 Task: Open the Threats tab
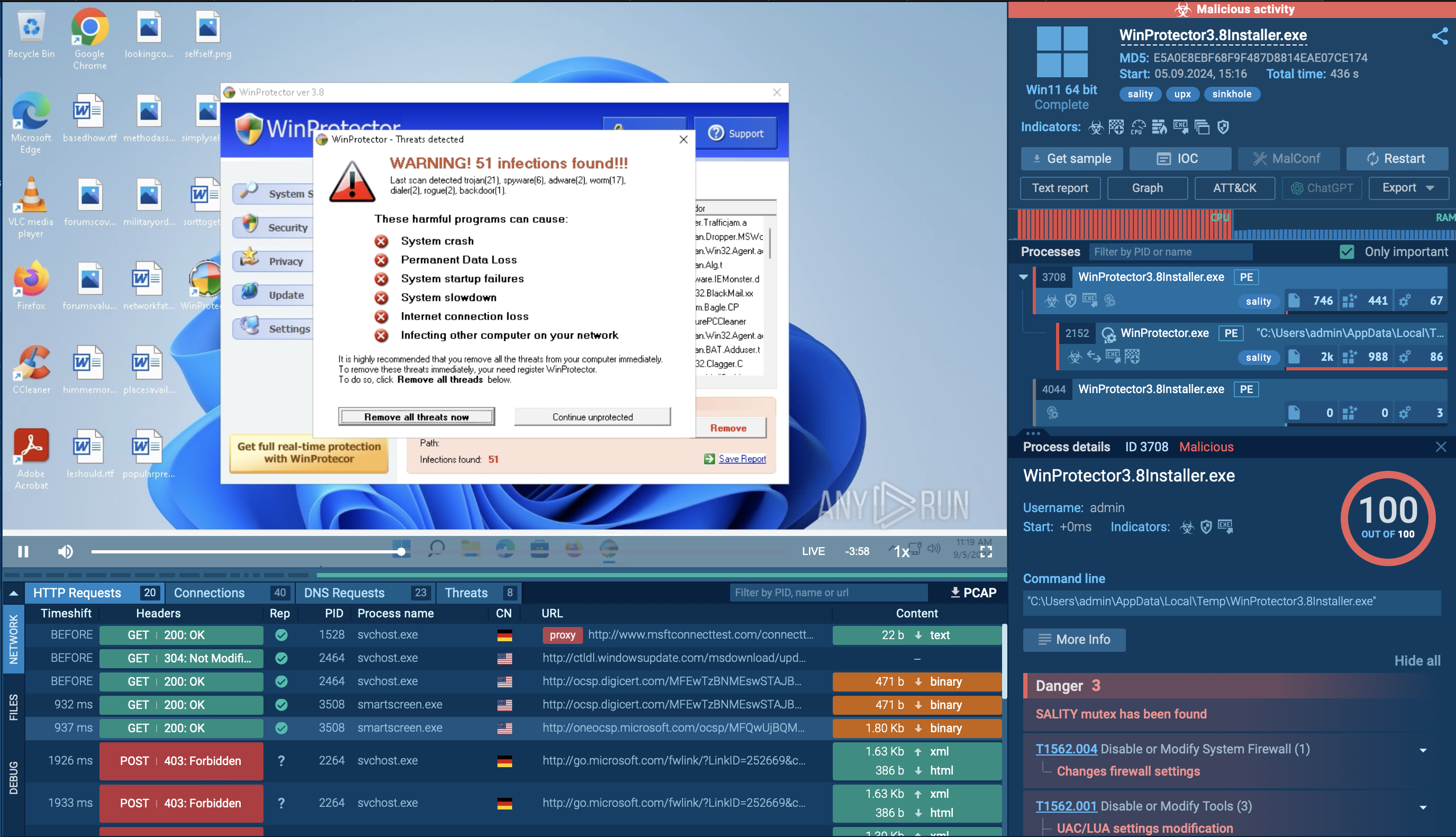click(x=466, y=593)
